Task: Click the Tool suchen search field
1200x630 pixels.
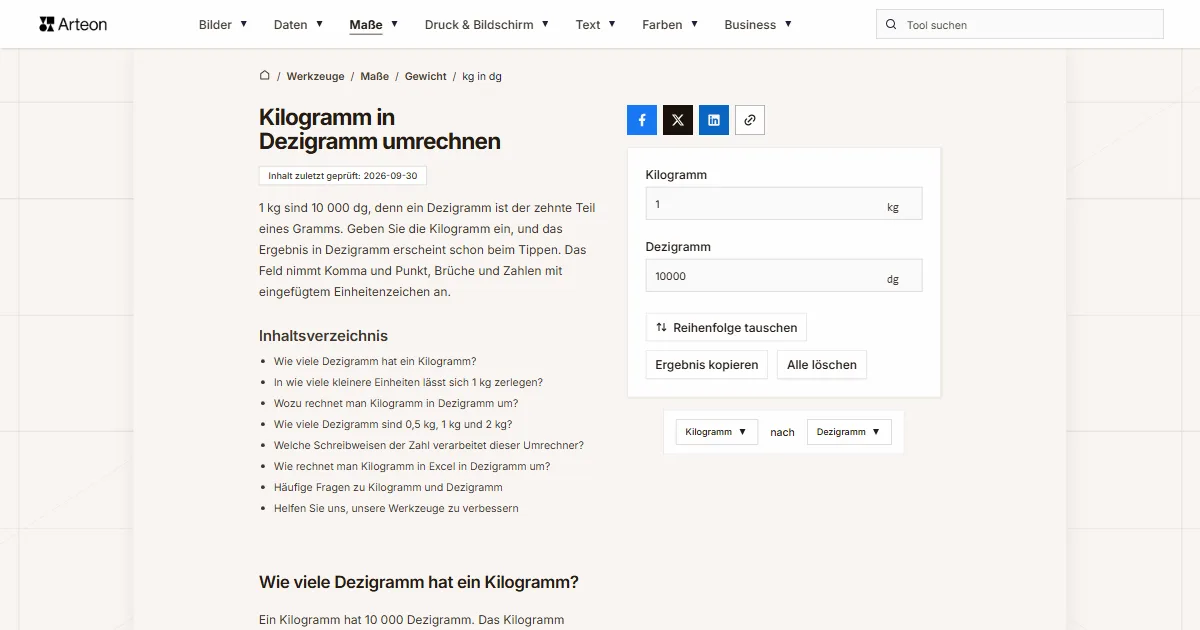Action: (x=1020, y=25)
